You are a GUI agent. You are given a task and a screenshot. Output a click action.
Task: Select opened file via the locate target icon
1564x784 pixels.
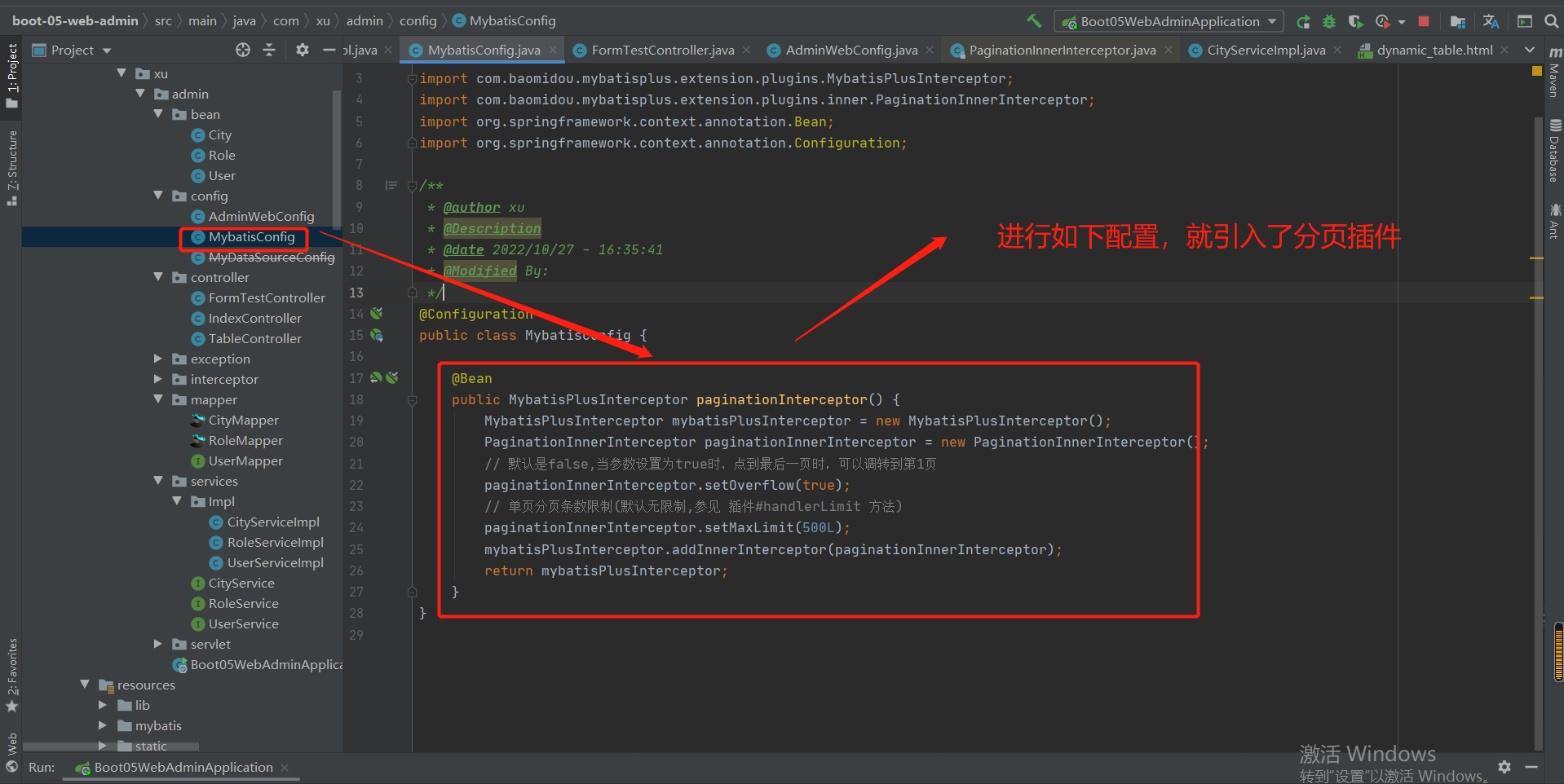click(x=243, y=51)
